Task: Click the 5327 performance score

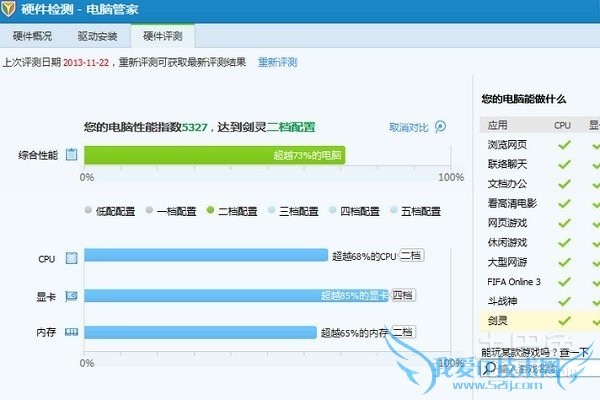Action: tap(194, 127)
